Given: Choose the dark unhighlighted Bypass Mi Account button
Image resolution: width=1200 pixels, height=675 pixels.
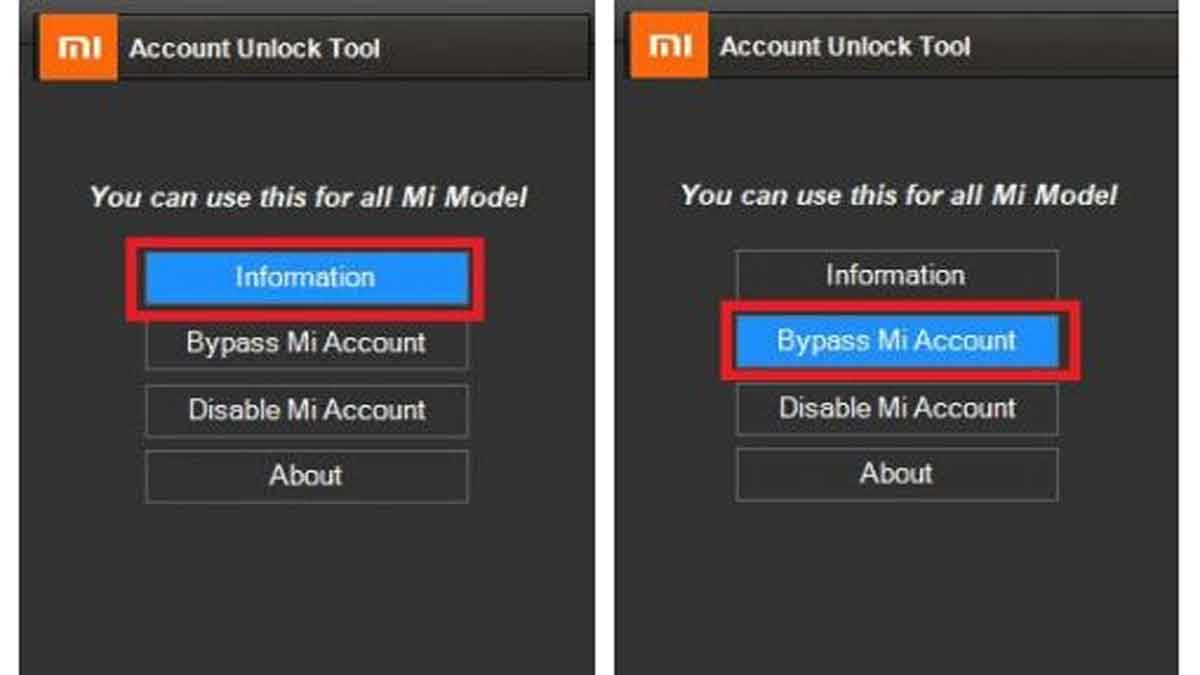Looking at the screenshot, I should (306, 343).
